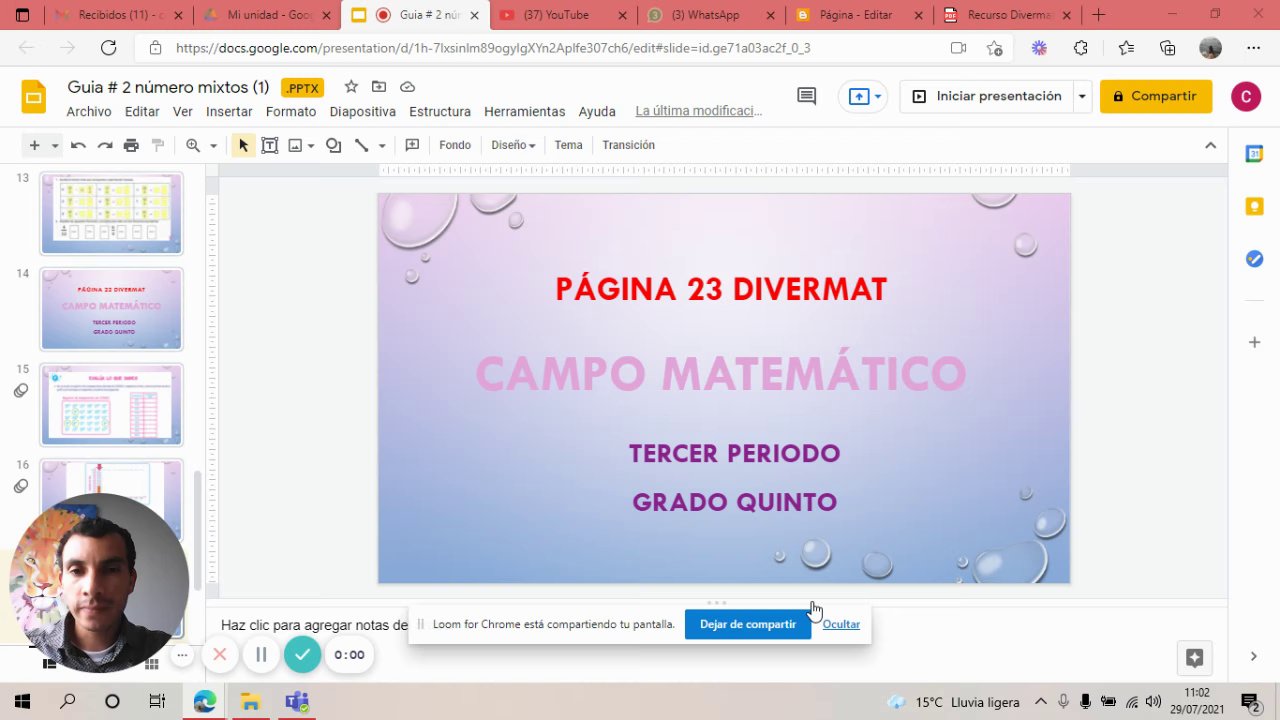Add this page to Edge favorites
The height and width of the screenshot is (720, 1280).
tap(994, 48)
